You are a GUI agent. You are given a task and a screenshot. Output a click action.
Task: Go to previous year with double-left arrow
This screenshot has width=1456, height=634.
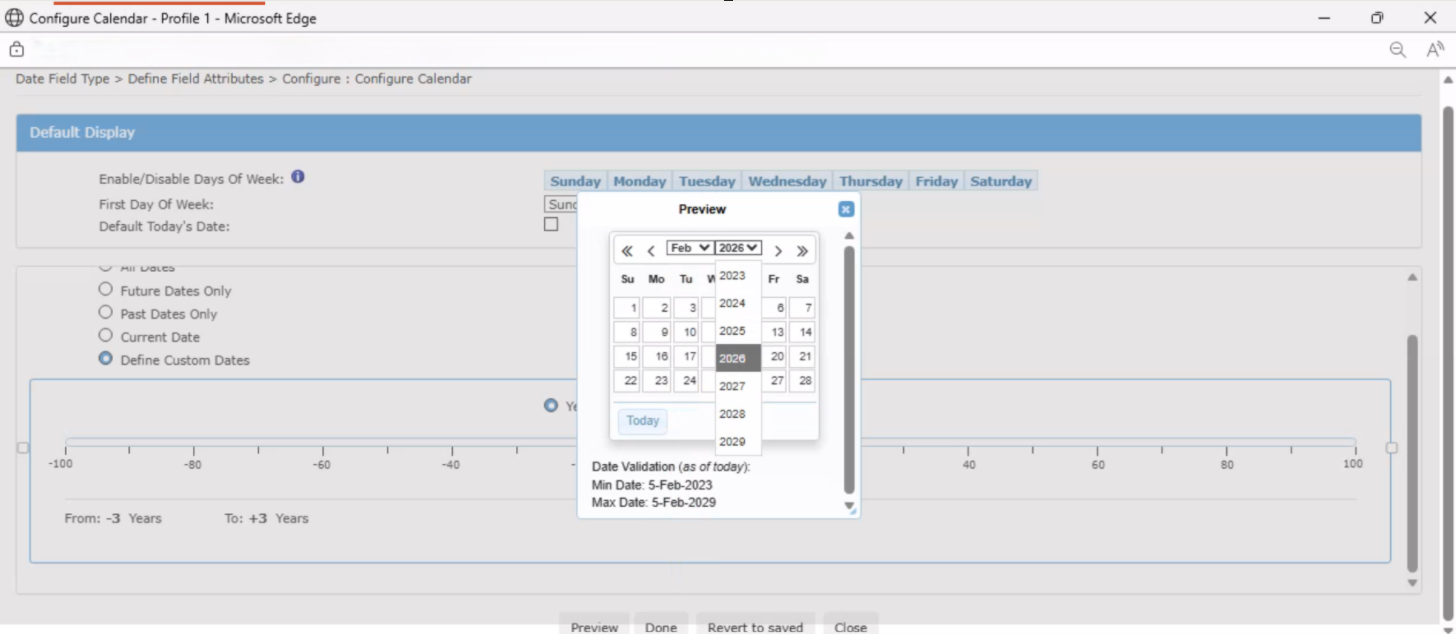[x=627, y=251]
